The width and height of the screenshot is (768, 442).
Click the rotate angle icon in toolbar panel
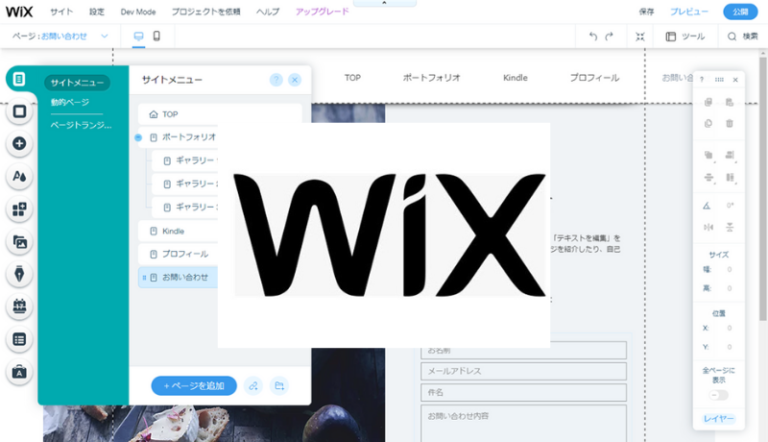click(x=707, y=206)
